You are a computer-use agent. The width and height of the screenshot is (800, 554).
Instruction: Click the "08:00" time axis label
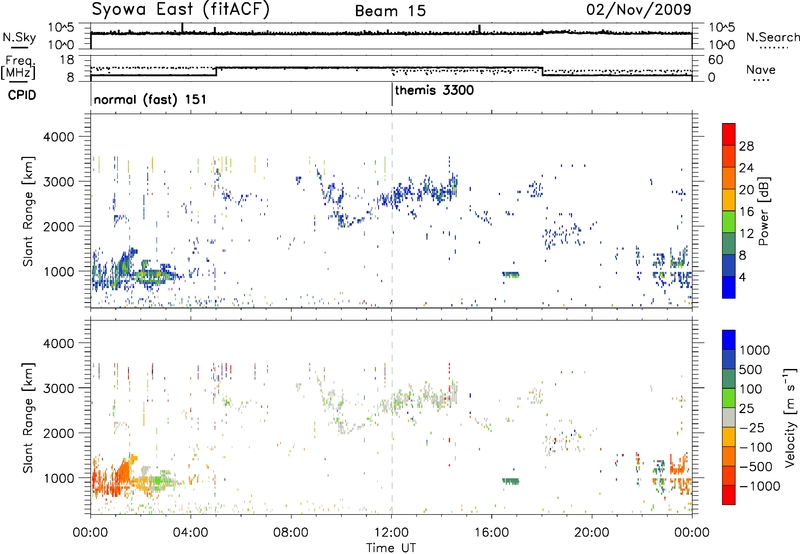(291, 533)
